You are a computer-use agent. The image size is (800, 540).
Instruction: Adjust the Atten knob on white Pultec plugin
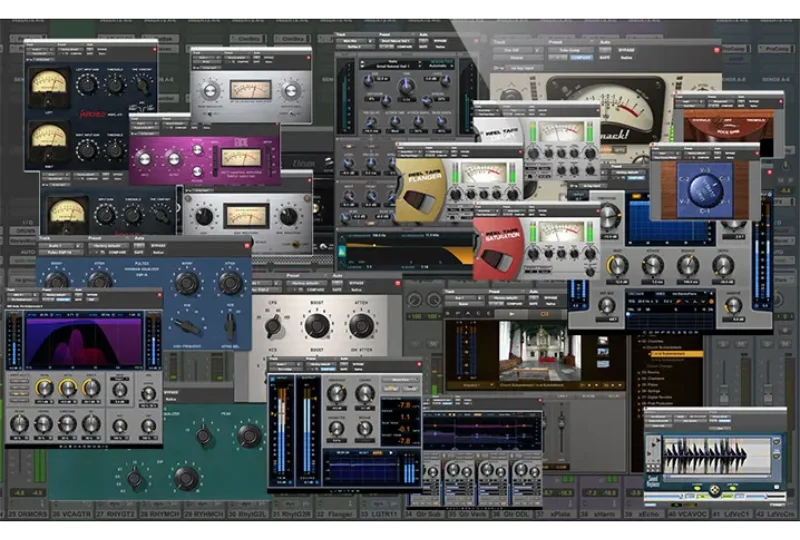(x=361, y=325)
